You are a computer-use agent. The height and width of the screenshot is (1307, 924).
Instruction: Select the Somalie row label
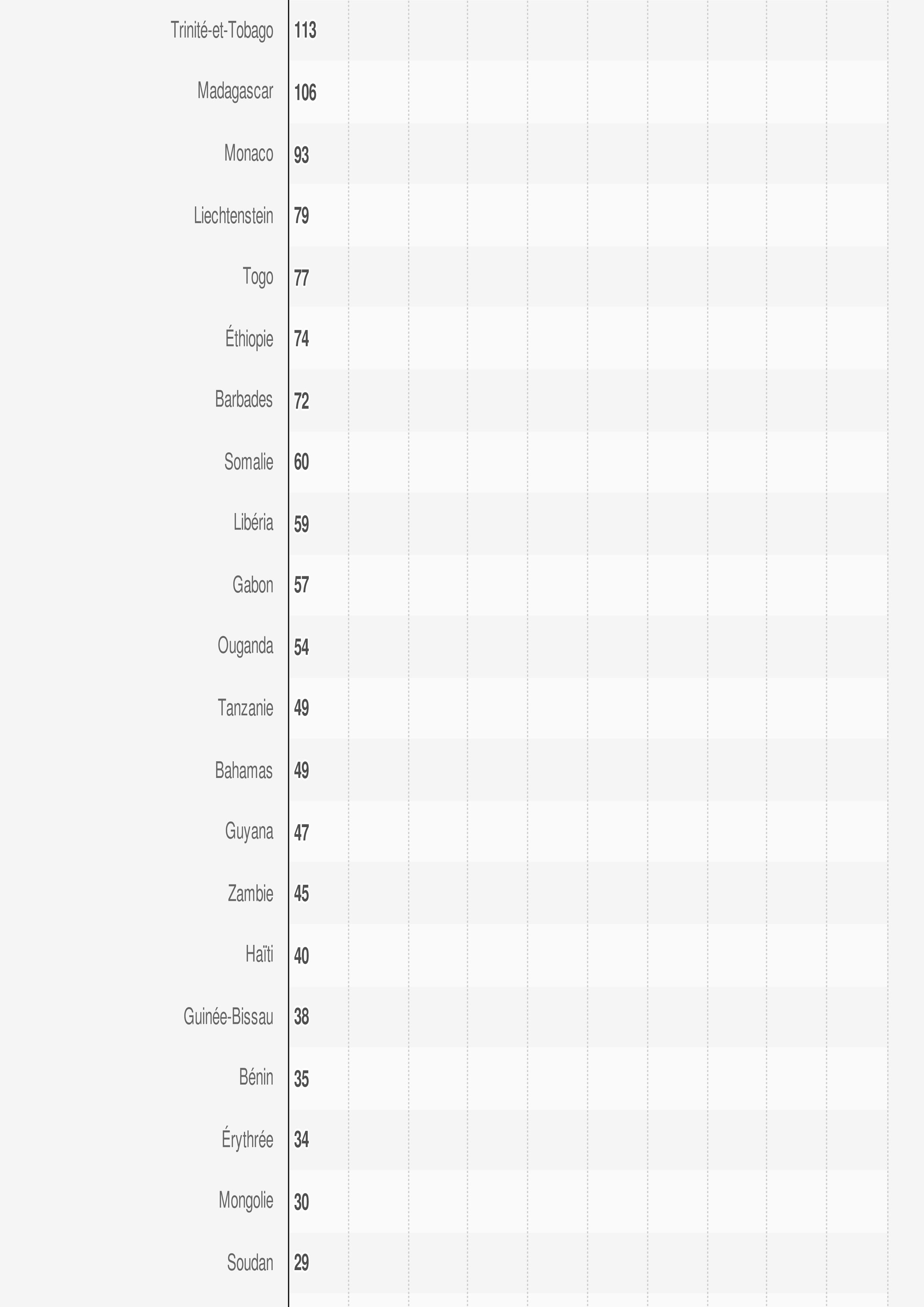(249, 462)
